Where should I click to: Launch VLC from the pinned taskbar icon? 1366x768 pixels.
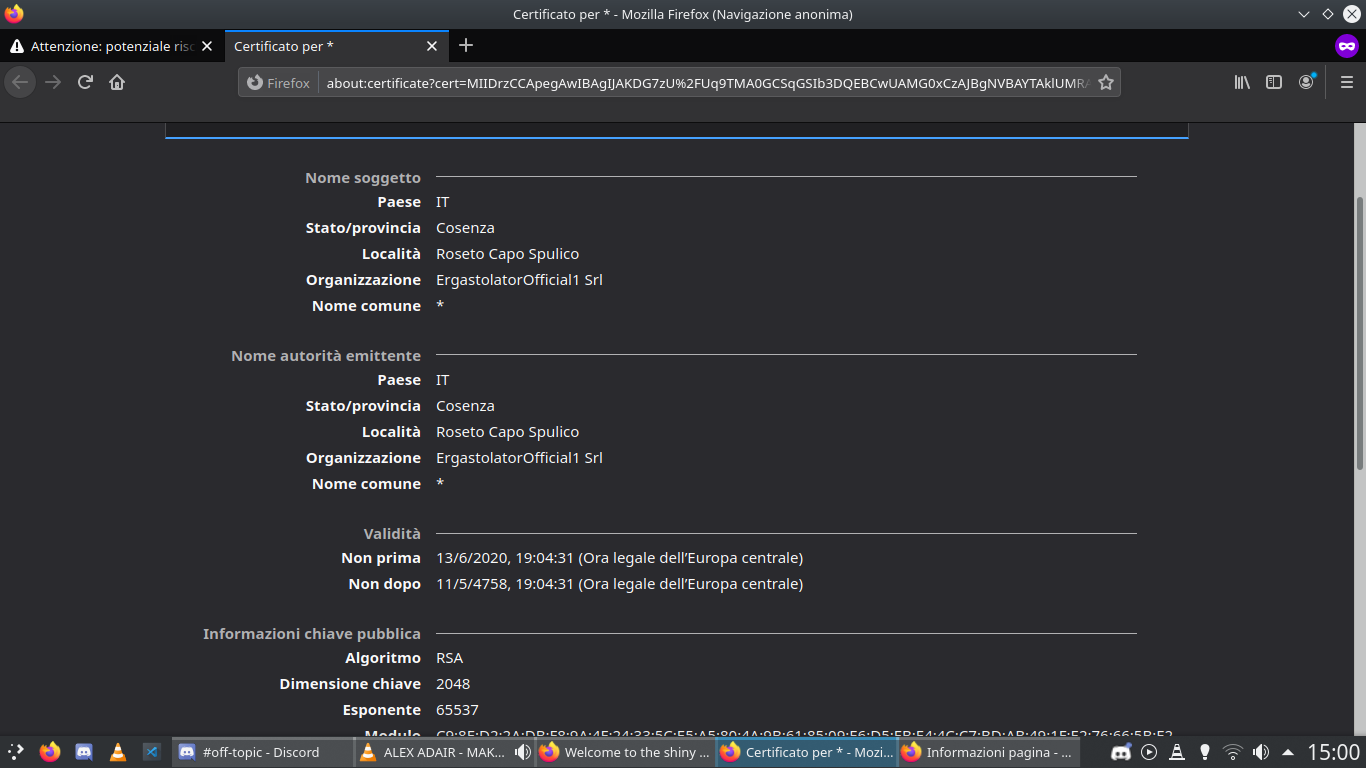point(118,752)
